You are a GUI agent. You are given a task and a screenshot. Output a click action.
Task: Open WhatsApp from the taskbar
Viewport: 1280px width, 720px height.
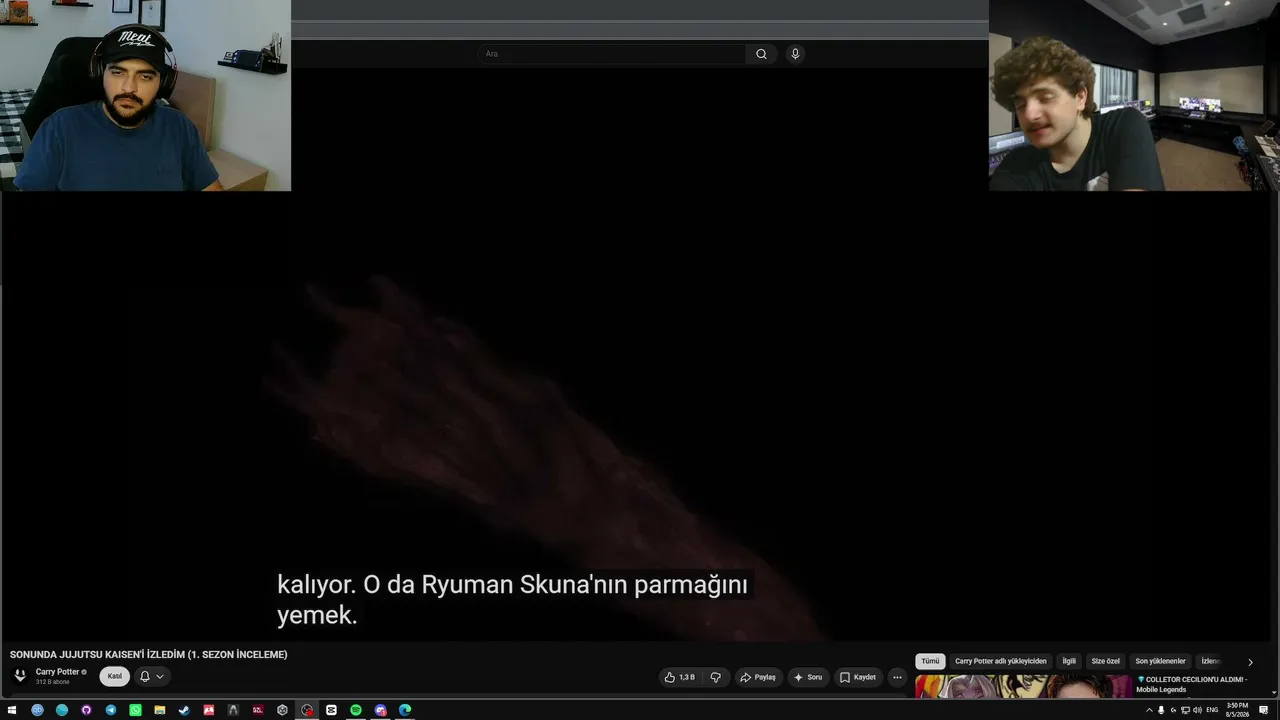pyautogui.click(x=135, y=710)
